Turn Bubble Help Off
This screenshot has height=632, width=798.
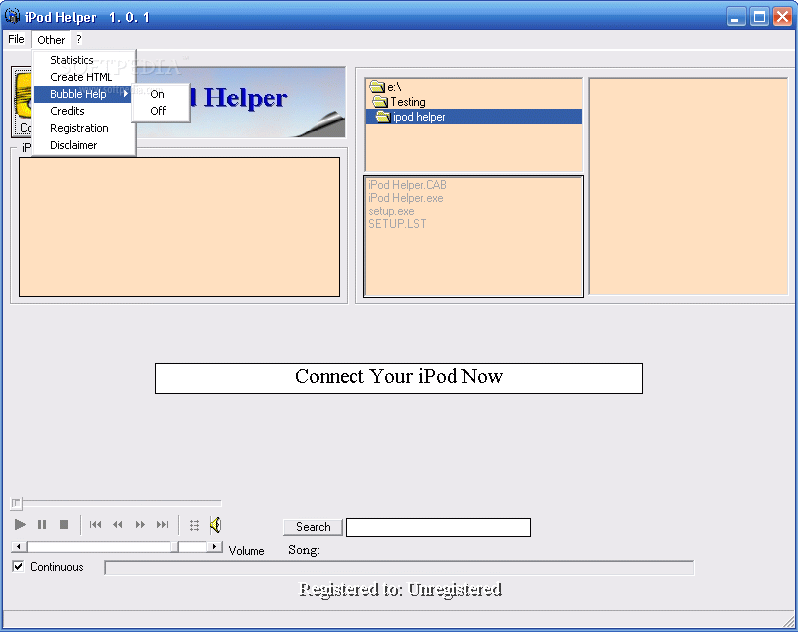pos(160,111)
